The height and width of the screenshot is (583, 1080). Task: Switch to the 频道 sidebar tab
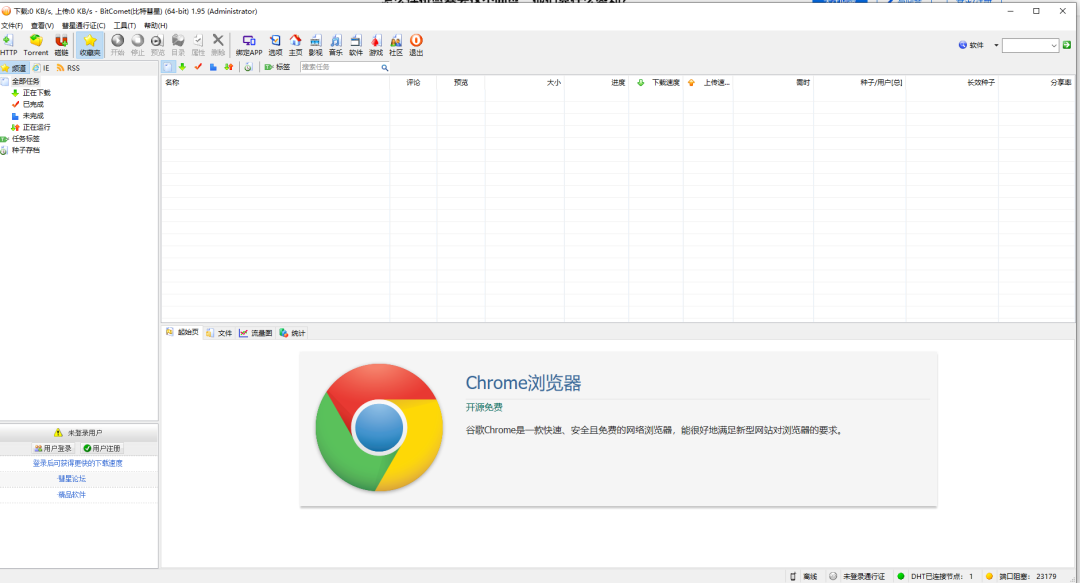[14, 68]
